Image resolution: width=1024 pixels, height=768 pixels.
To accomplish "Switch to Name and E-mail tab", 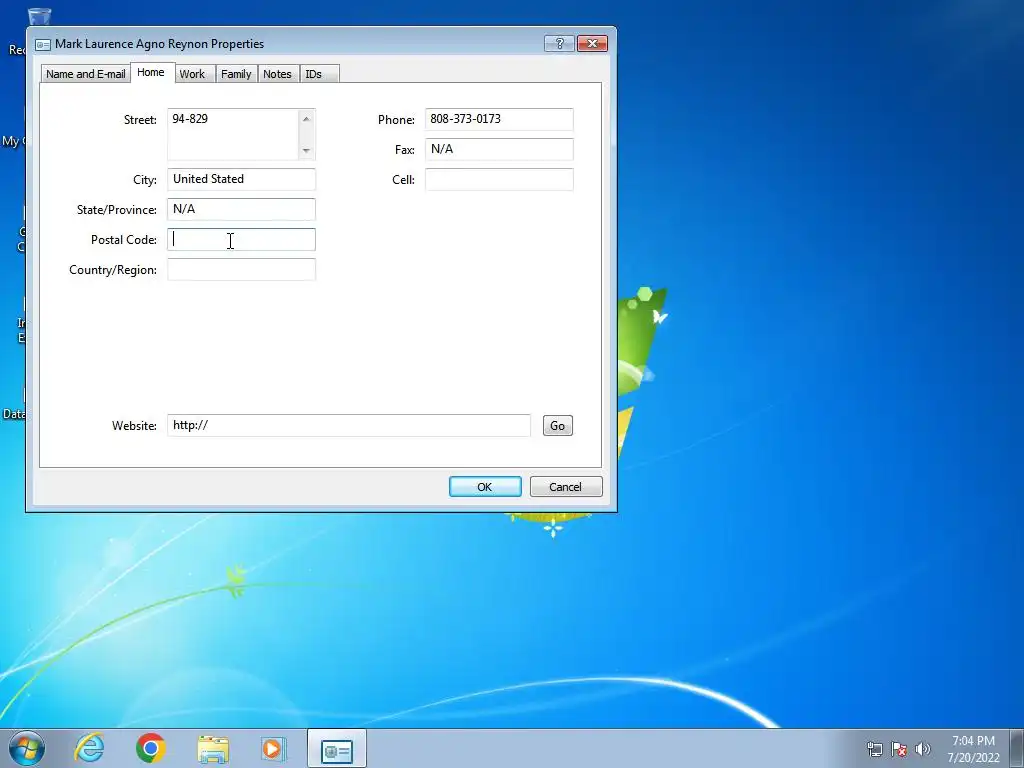I will 86,74.
